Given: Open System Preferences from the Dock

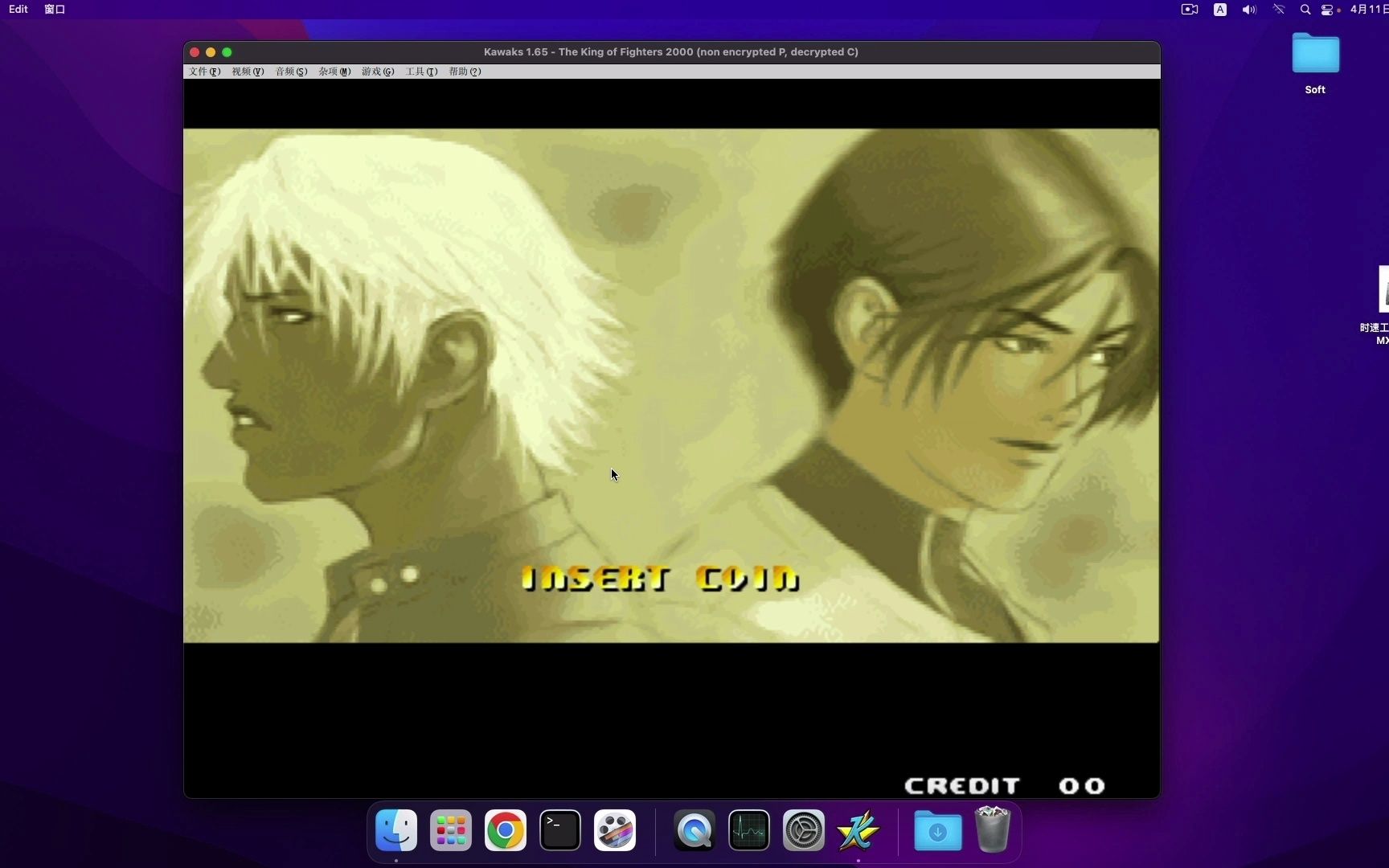Looking at the screenshot, I should click(804, 830).
